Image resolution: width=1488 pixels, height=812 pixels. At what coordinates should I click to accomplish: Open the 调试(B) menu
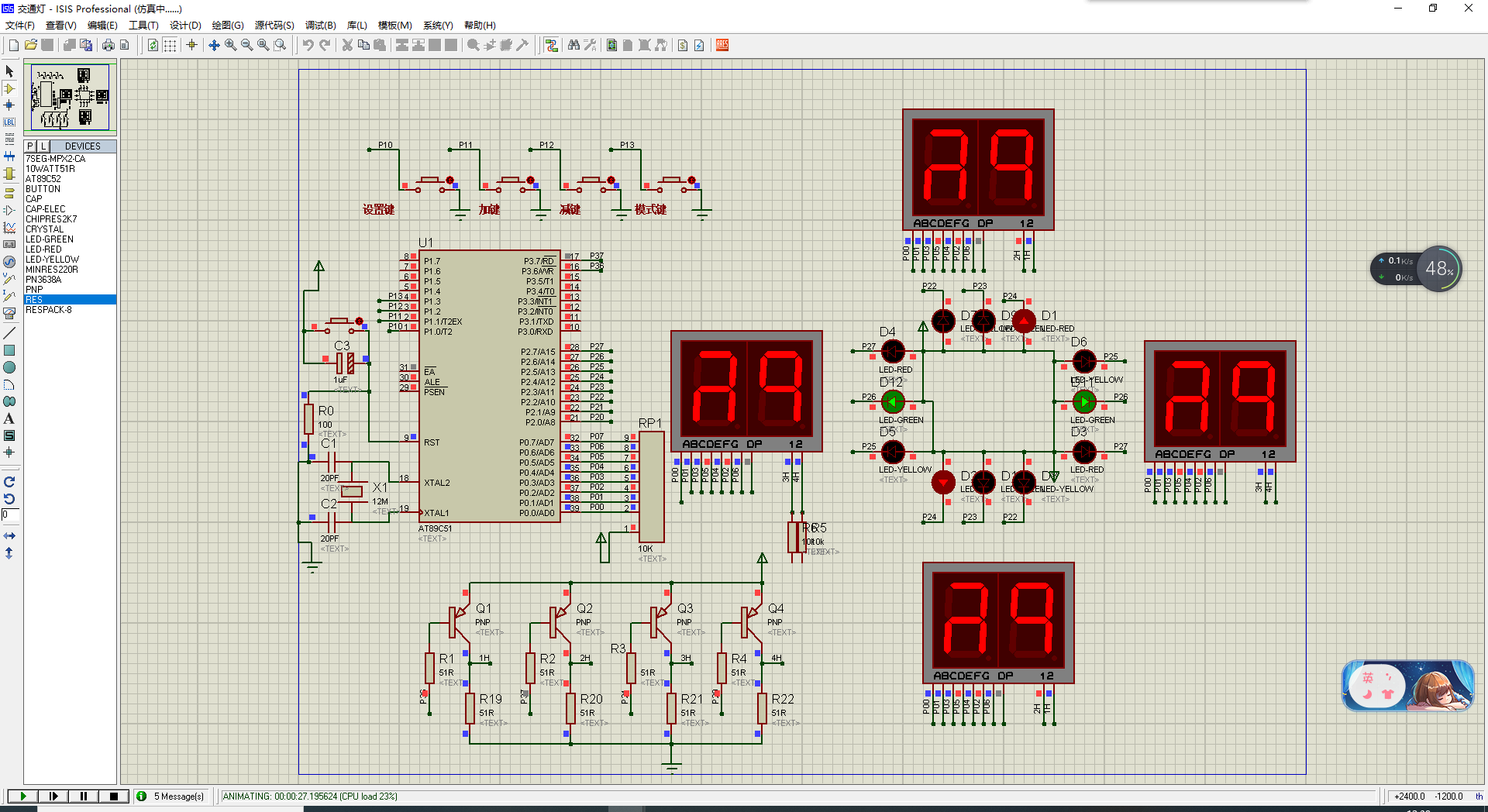320,26
